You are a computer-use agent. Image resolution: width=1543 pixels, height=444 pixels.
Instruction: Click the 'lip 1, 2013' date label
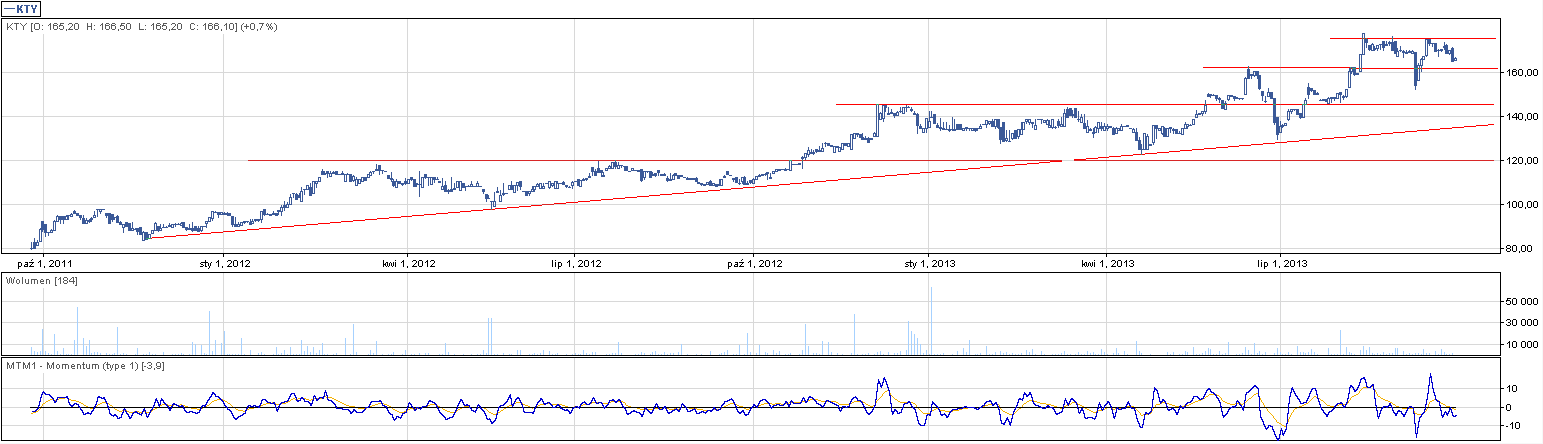(1283, 264)
